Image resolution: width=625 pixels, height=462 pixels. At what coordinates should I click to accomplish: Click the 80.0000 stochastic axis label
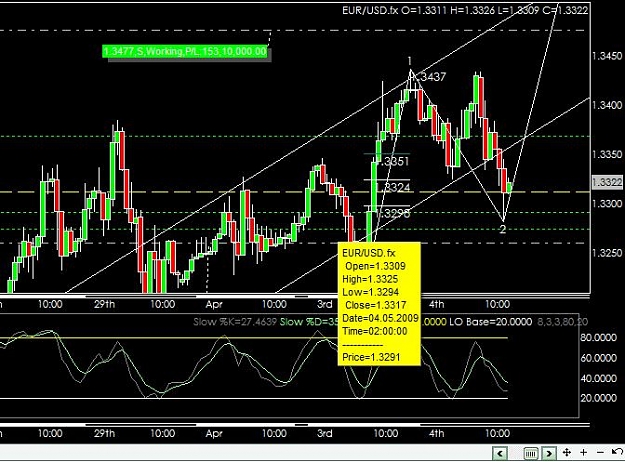pos(599,338)
